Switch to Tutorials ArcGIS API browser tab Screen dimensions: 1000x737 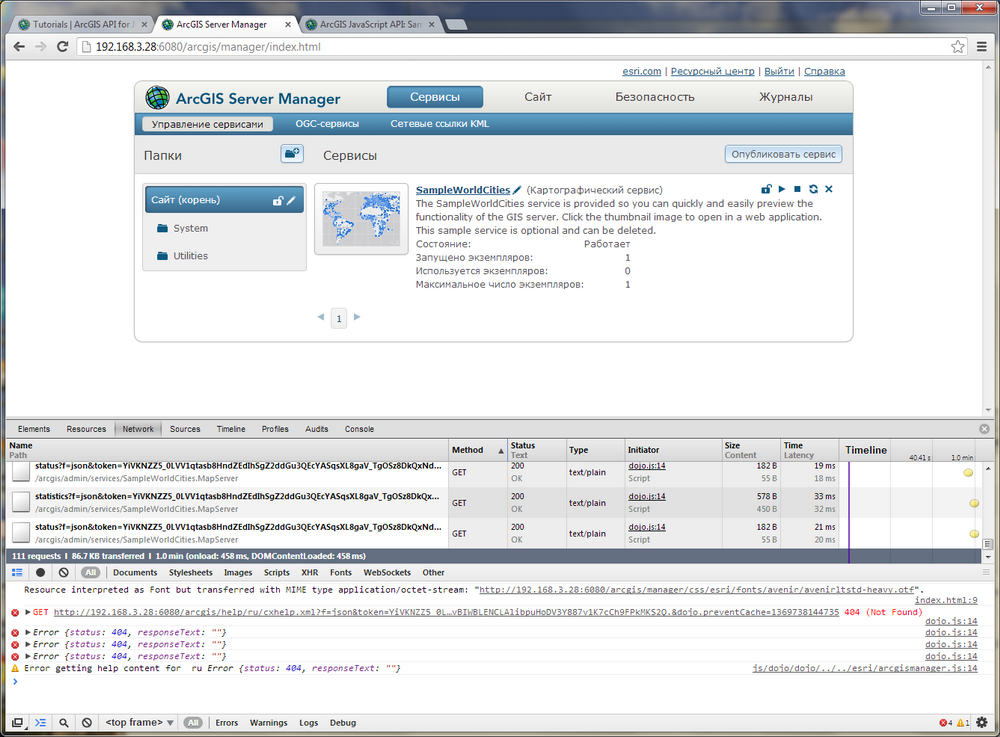[83, 24]
